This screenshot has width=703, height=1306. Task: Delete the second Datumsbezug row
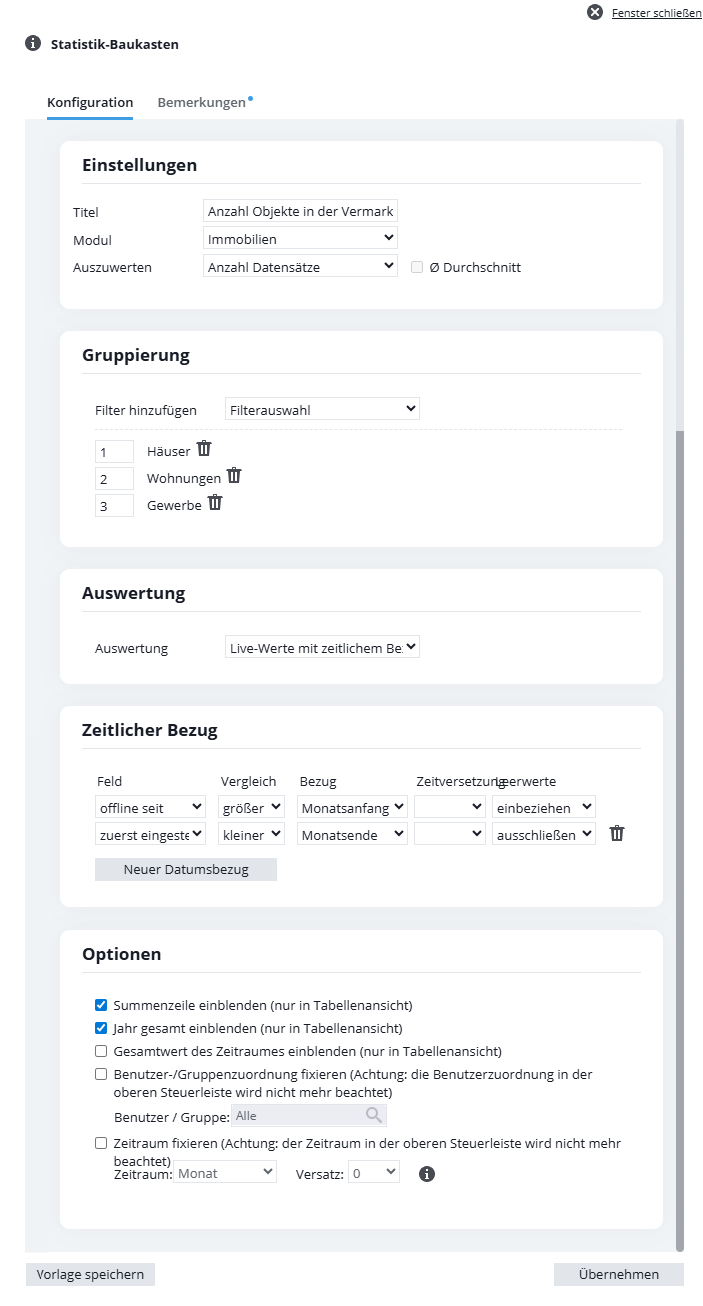click(617, 833)
